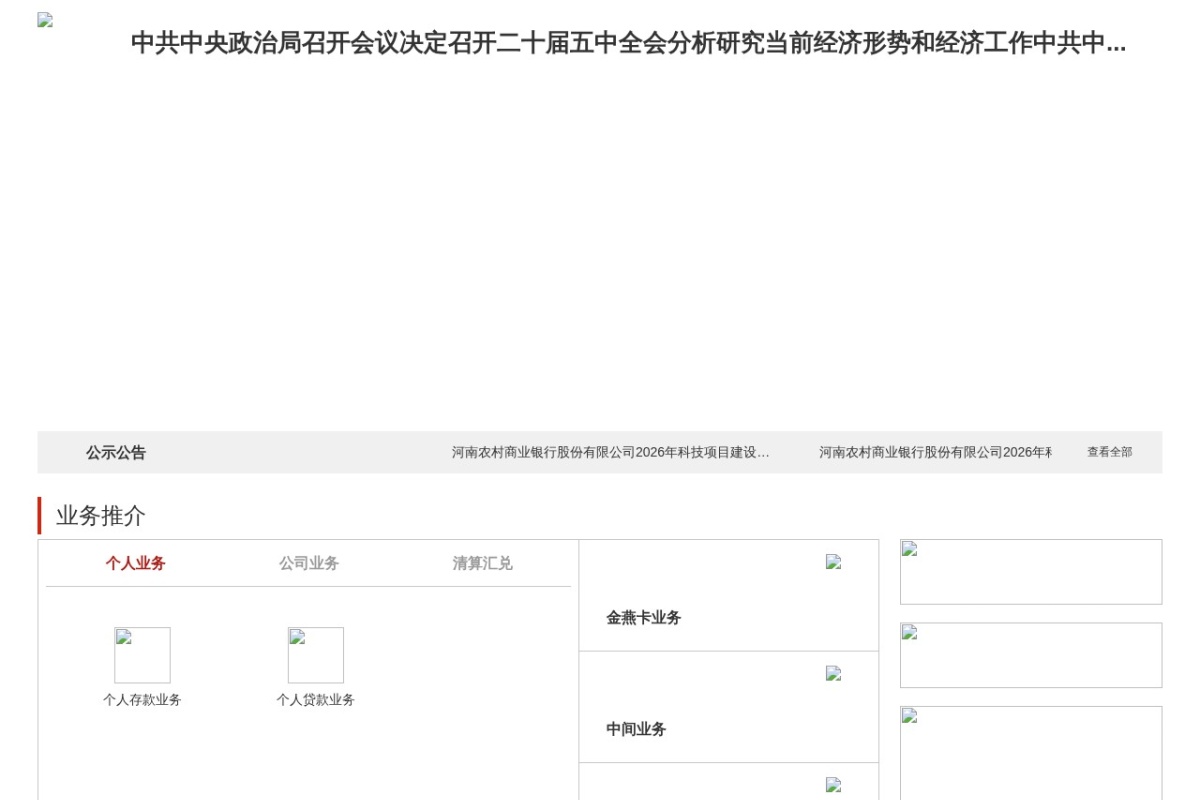Screen dimensions: 1200x800
Task: Open the Politburo meeting headline link
Action: [x=628, y=43]
